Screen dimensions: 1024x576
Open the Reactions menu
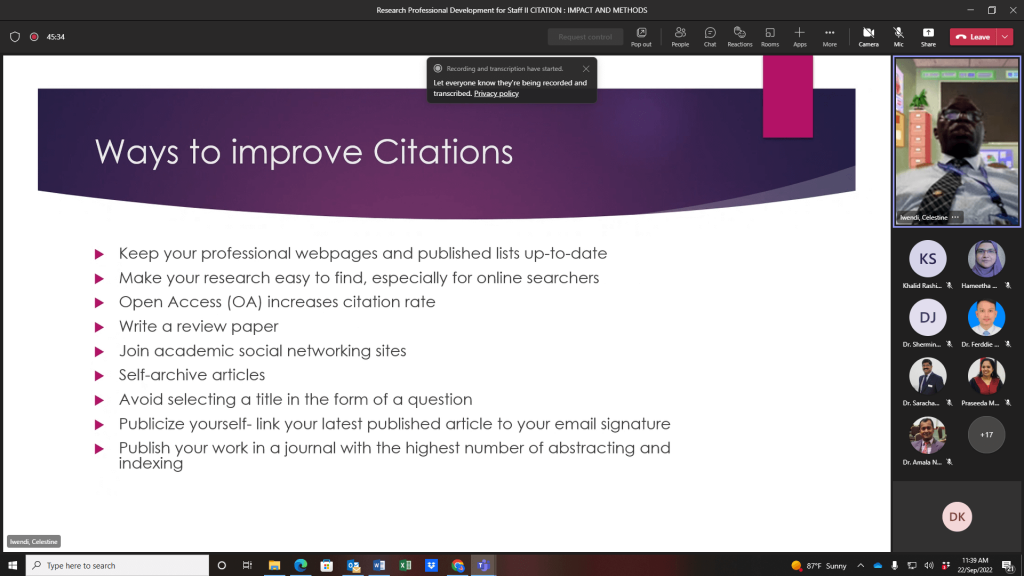coord(740,36)
